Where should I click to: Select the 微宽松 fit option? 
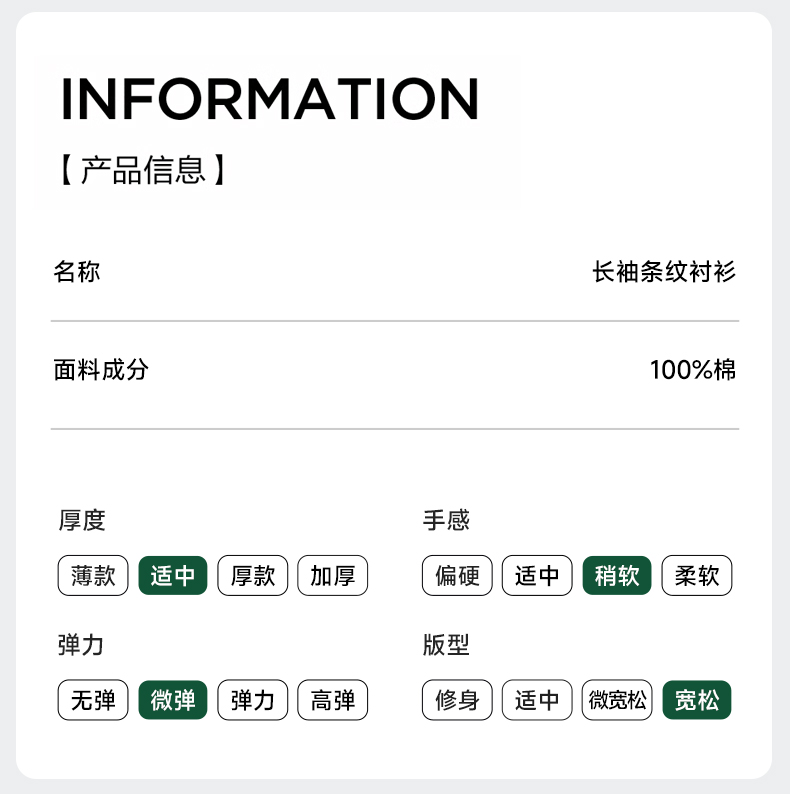617,700
